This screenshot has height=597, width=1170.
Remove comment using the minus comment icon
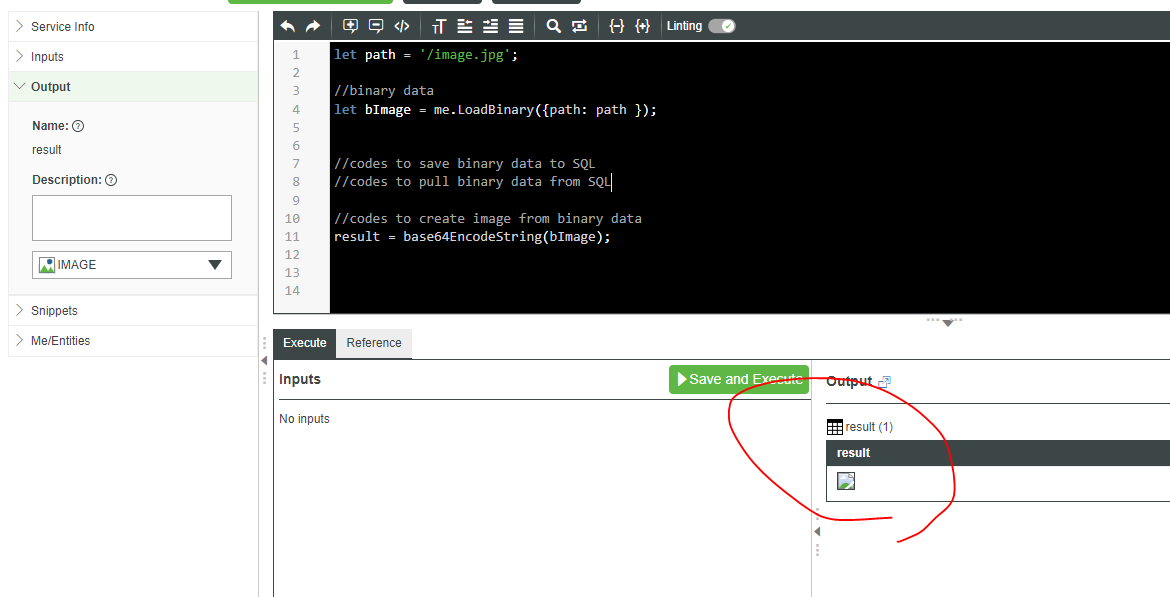coord(376,26)
